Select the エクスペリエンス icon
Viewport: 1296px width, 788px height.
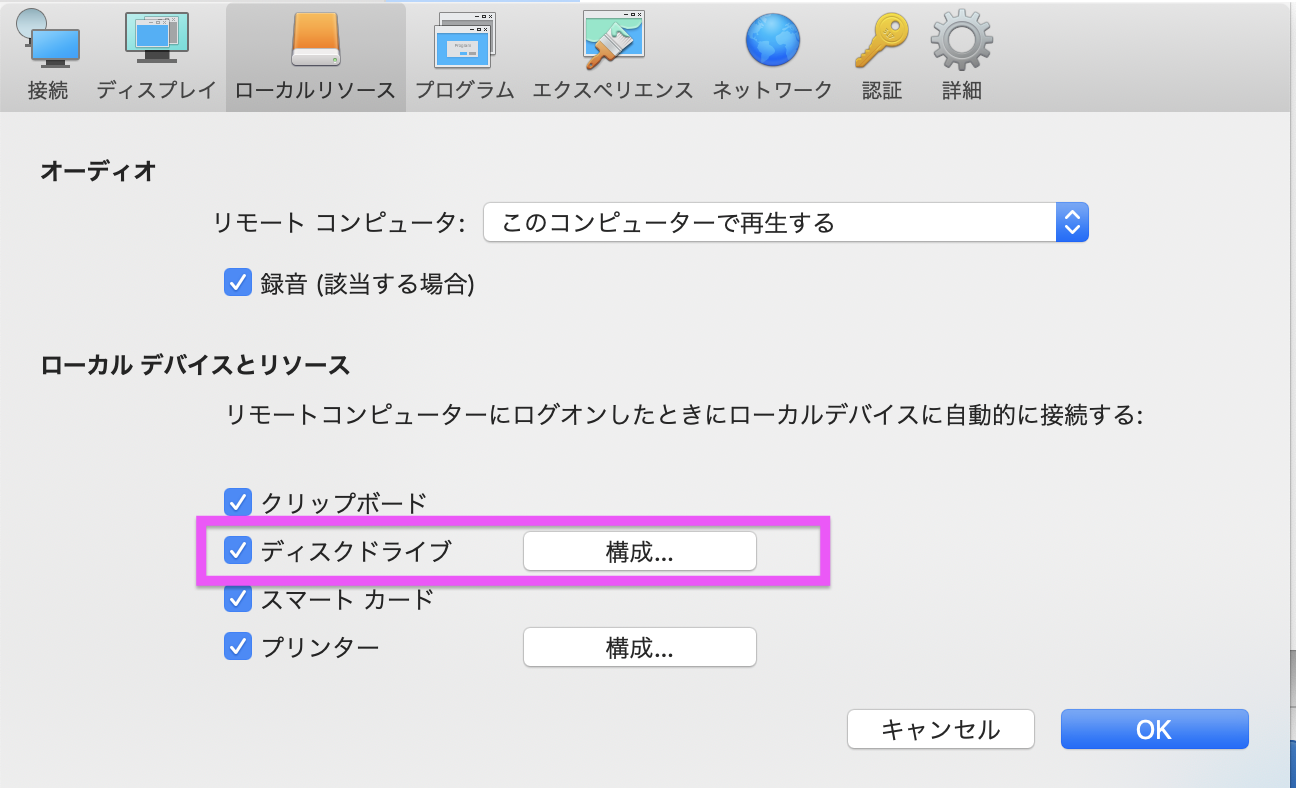click(x=612, y=40)
